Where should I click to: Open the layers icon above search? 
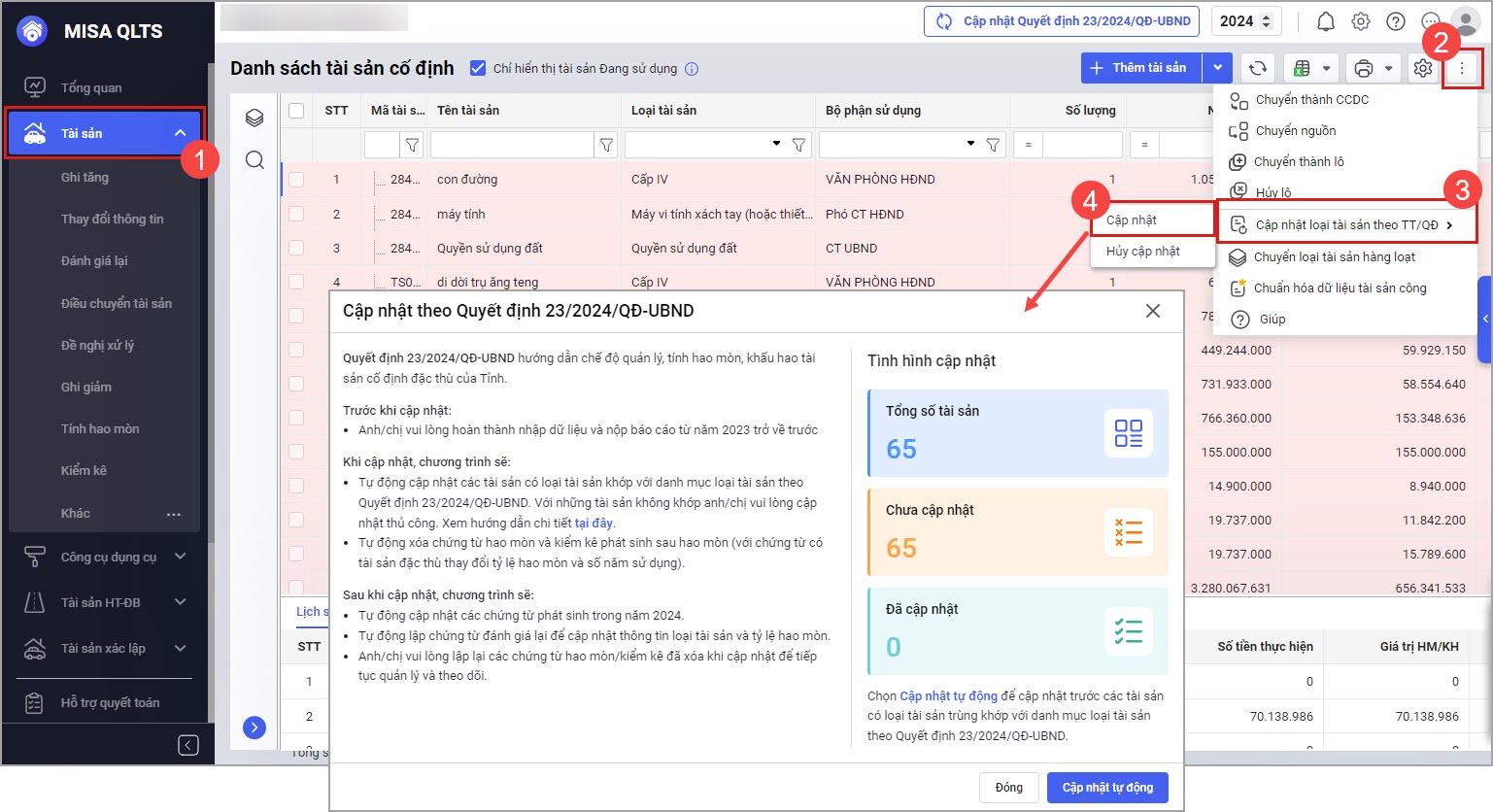click(254, 118)
